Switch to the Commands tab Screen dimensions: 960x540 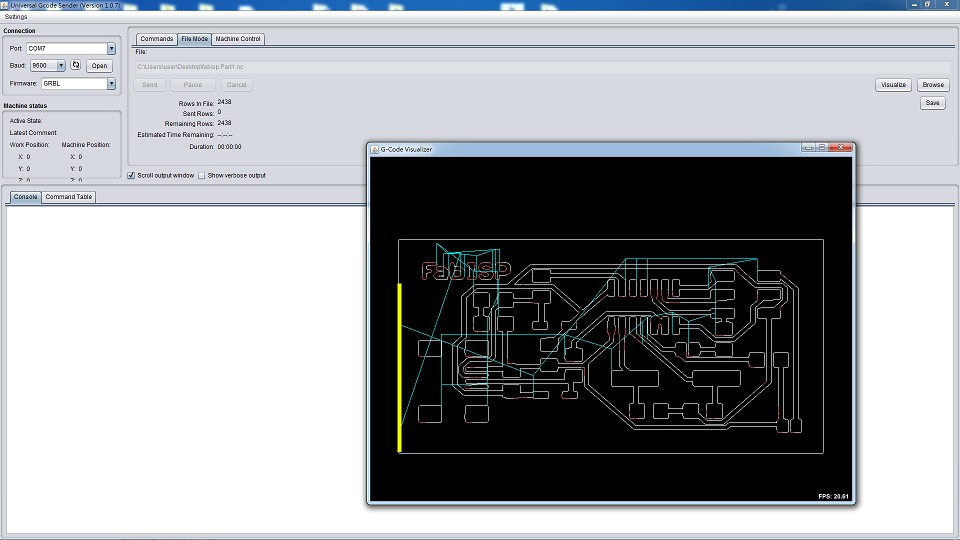[157, 39]
